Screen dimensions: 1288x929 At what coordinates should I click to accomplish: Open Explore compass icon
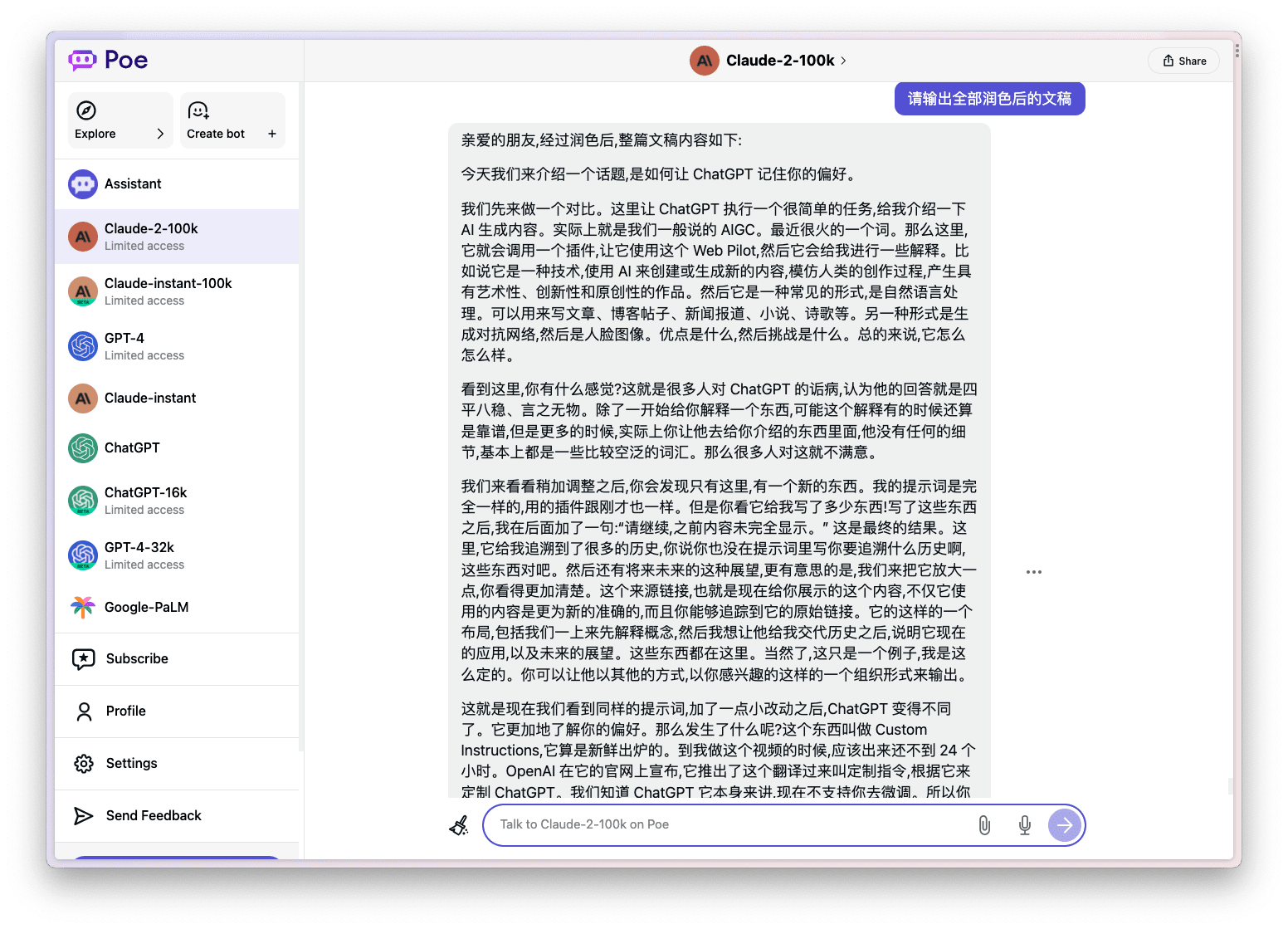[86, 110]
